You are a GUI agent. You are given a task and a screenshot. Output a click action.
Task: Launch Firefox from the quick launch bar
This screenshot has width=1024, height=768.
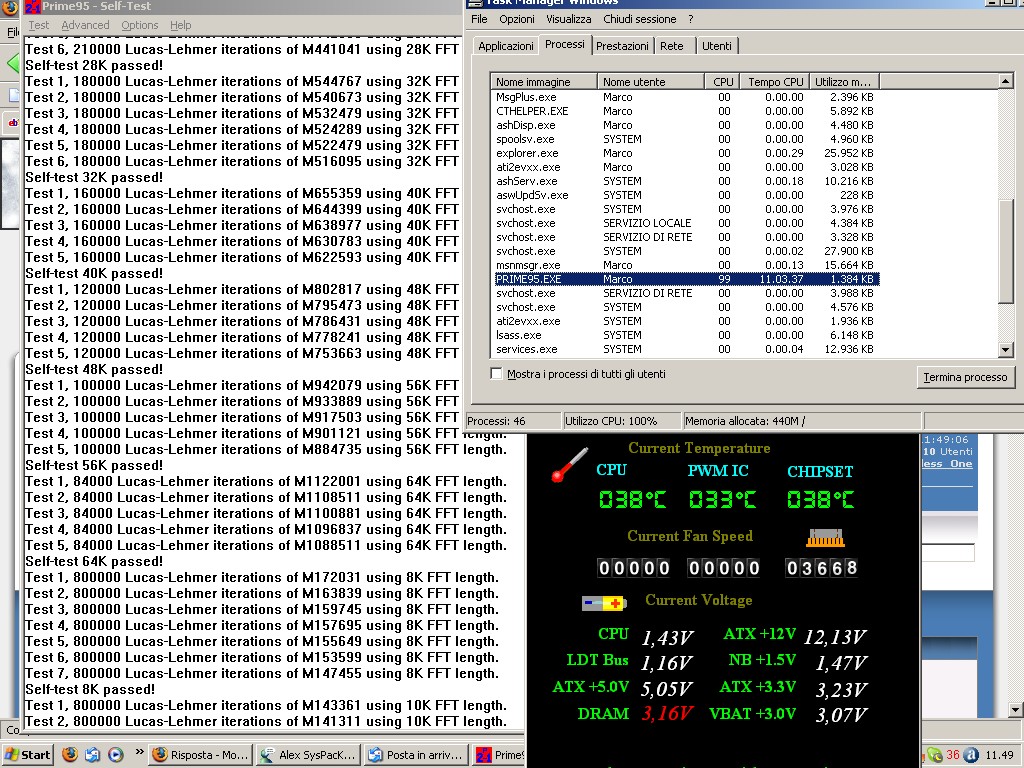[71, 755]
